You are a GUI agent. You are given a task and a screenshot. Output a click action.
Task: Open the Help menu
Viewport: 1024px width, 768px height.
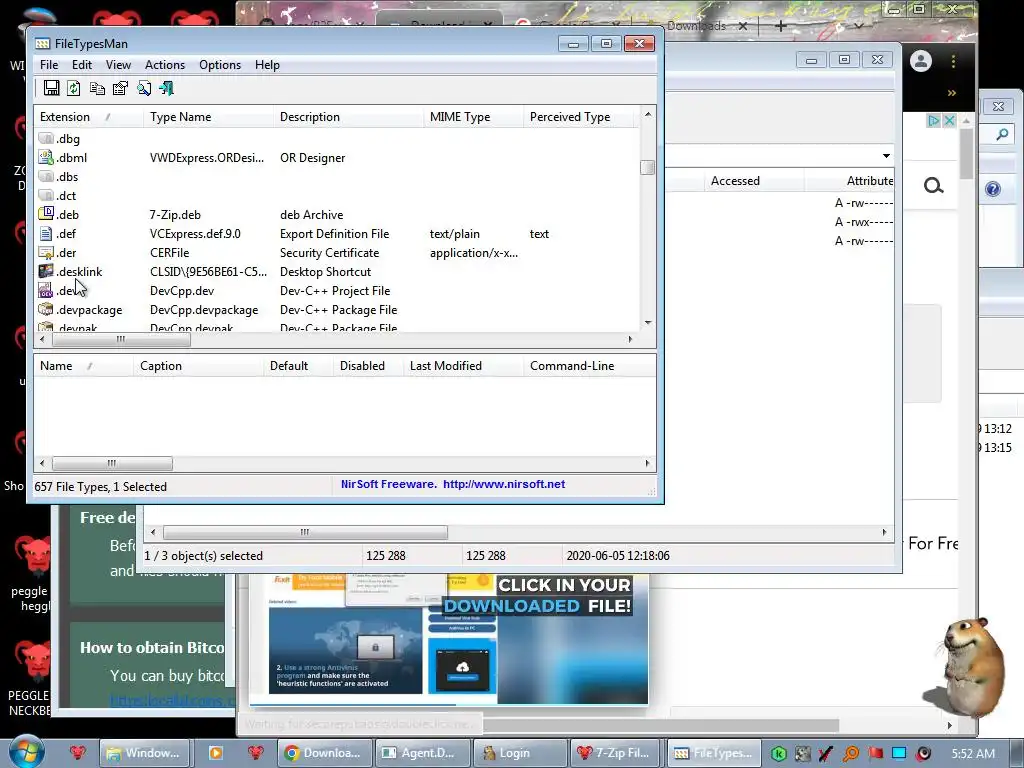tap(267, 65)
